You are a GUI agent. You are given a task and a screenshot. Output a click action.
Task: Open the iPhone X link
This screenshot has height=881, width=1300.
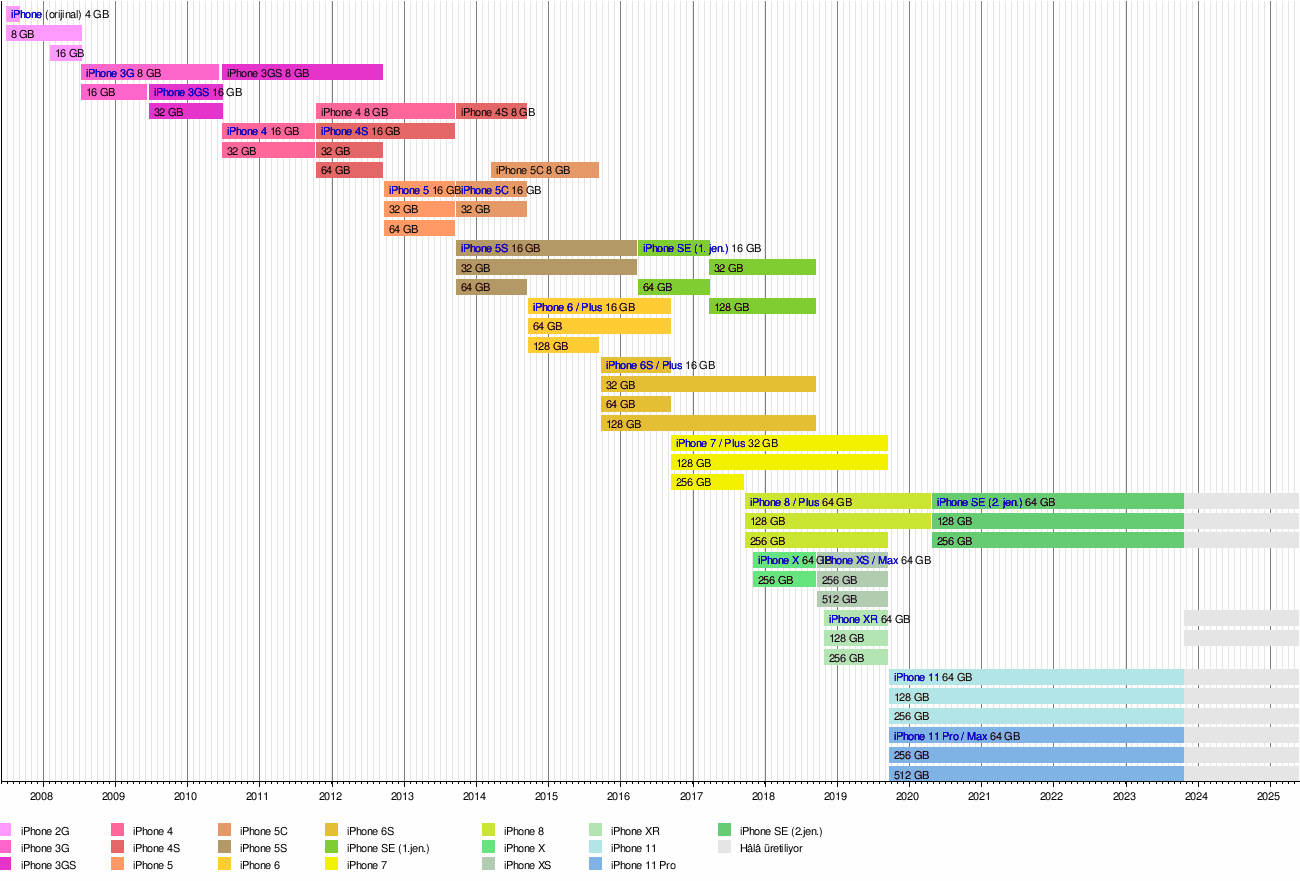(778, 561)
